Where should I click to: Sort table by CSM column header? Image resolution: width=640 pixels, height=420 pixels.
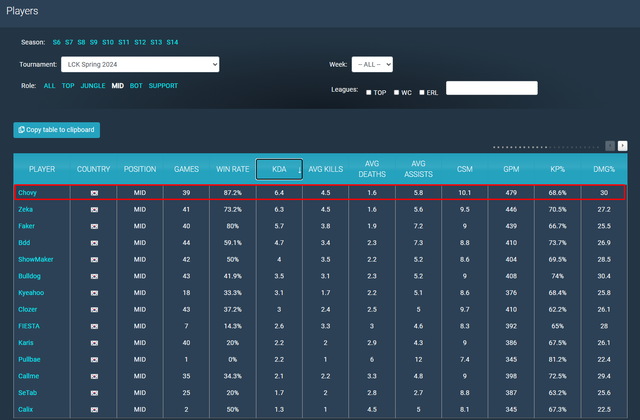click(464, 169)
